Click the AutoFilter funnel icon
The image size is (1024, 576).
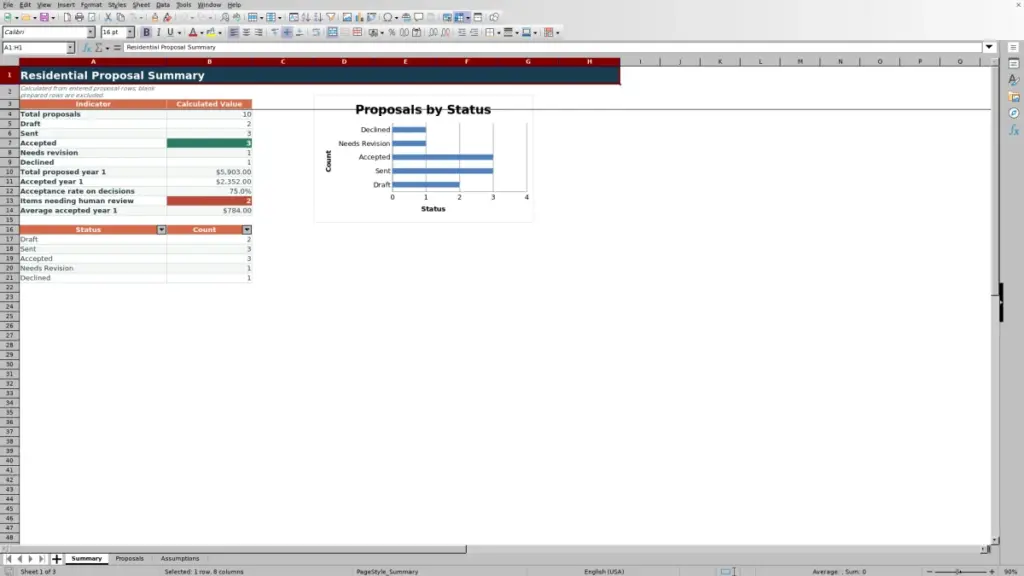[331, 17]
